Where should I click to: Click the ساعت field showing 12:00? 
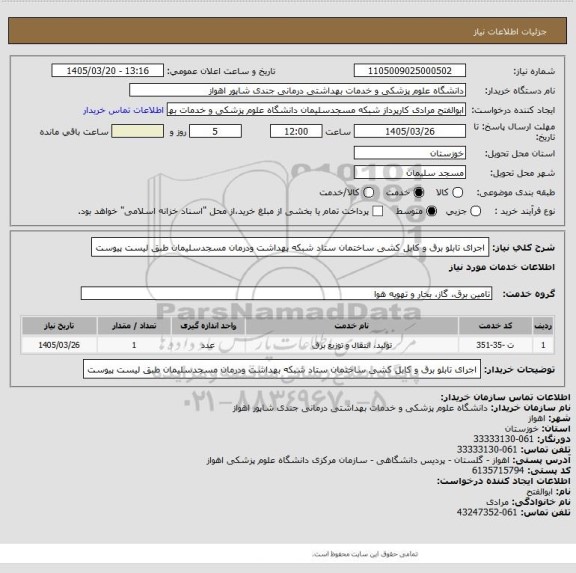(296, 131)
